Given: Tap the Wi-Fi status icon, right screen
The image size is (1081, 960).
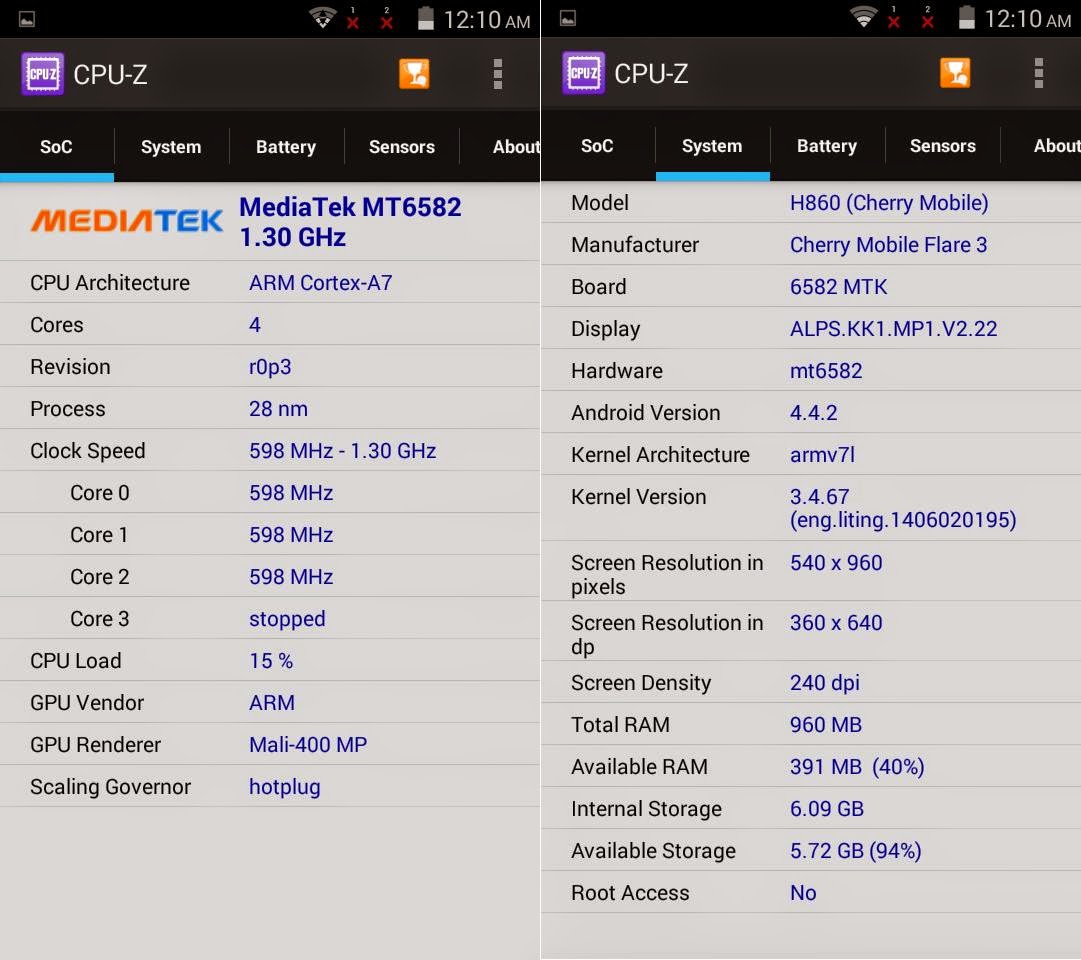Looking at the screenshot, I should 863,17.
